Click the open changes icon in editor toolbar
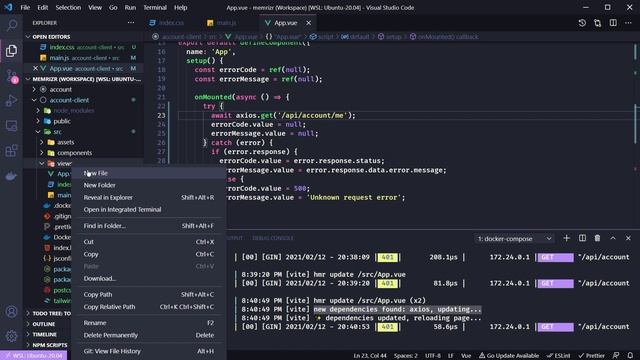 598,23
